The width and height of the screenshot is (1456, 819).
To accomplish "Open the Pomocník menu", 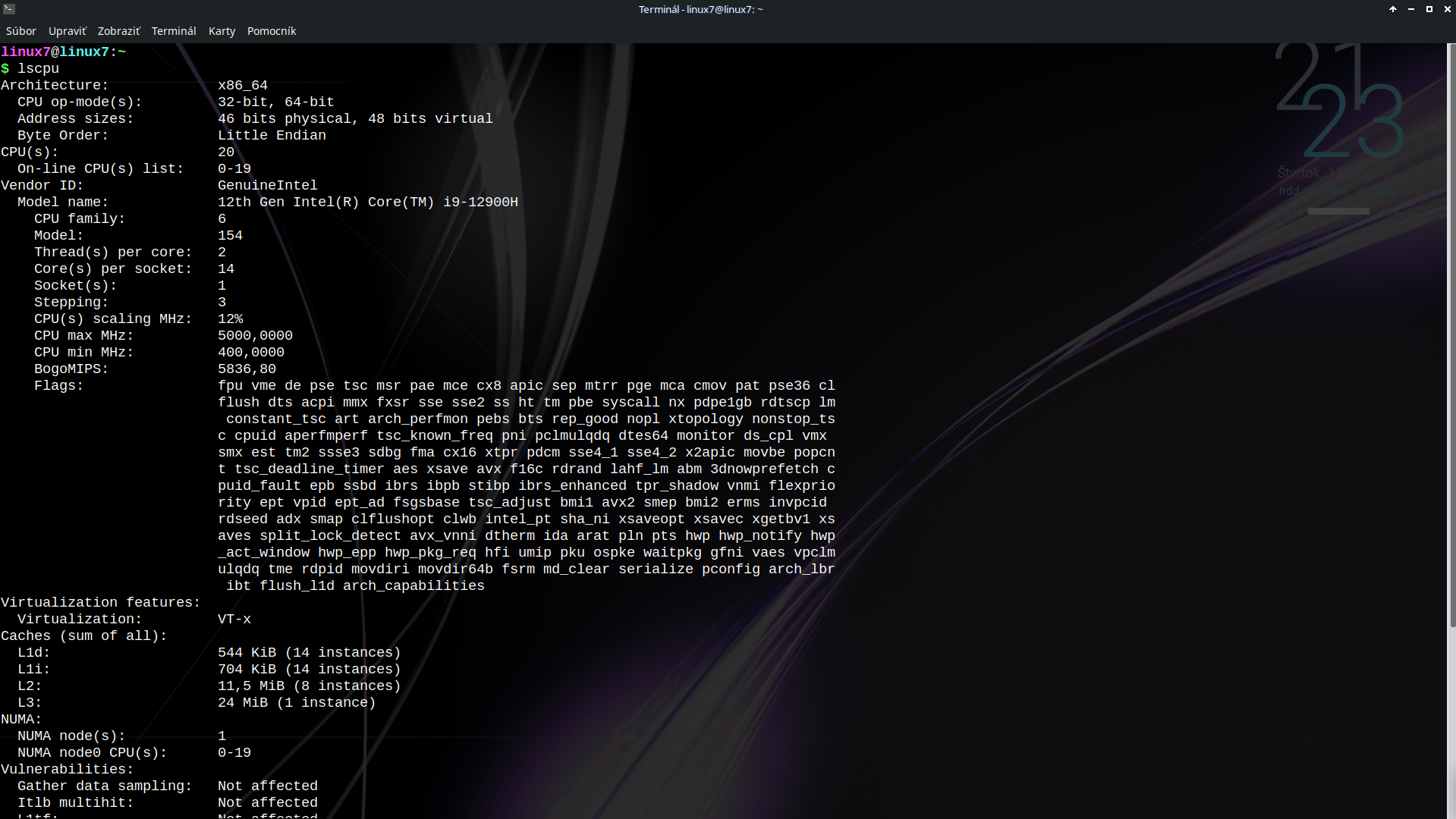I will pos(272,31).
